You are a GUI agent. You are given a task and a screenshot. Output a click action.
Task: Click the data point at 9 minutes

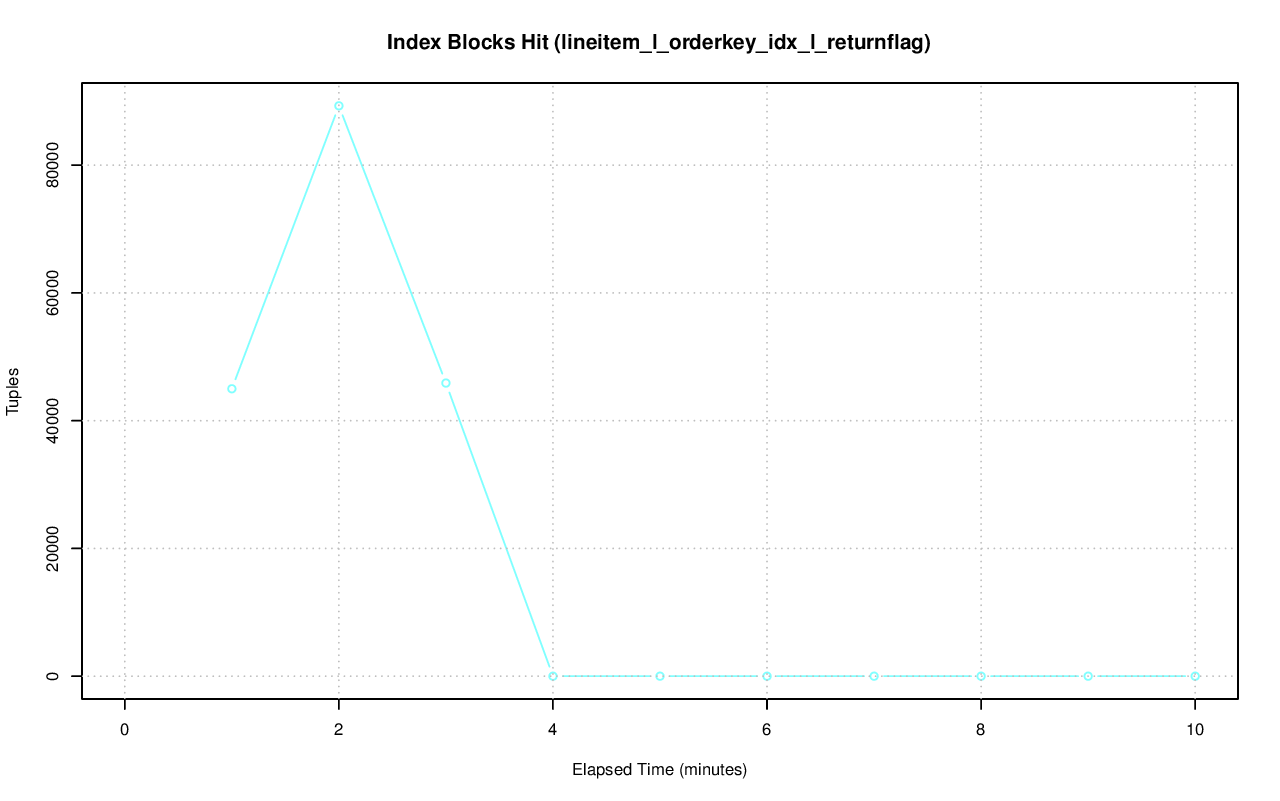pyautogui.click(x=1088, y=676)
